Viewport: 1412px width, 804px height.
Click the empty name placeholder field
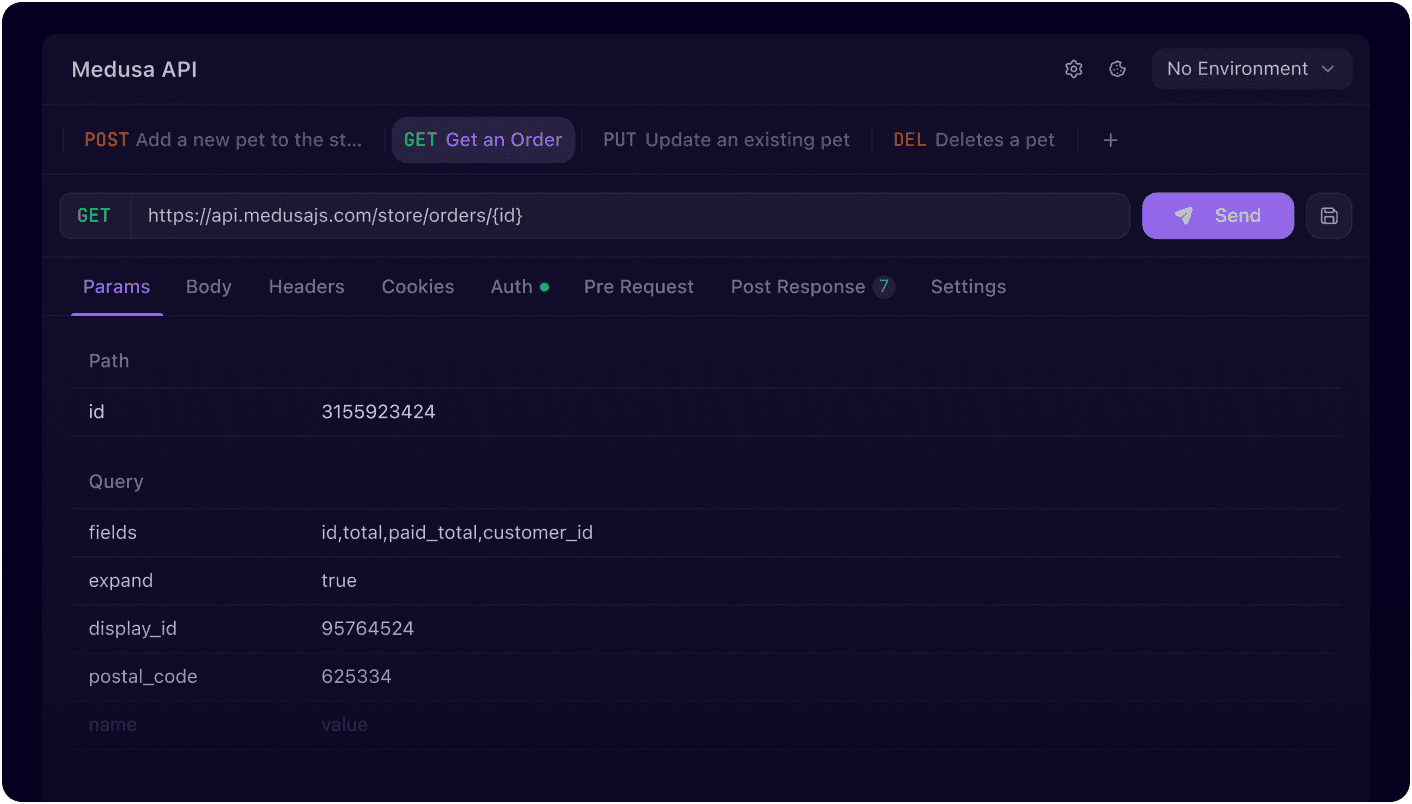[x=113, y=725]
